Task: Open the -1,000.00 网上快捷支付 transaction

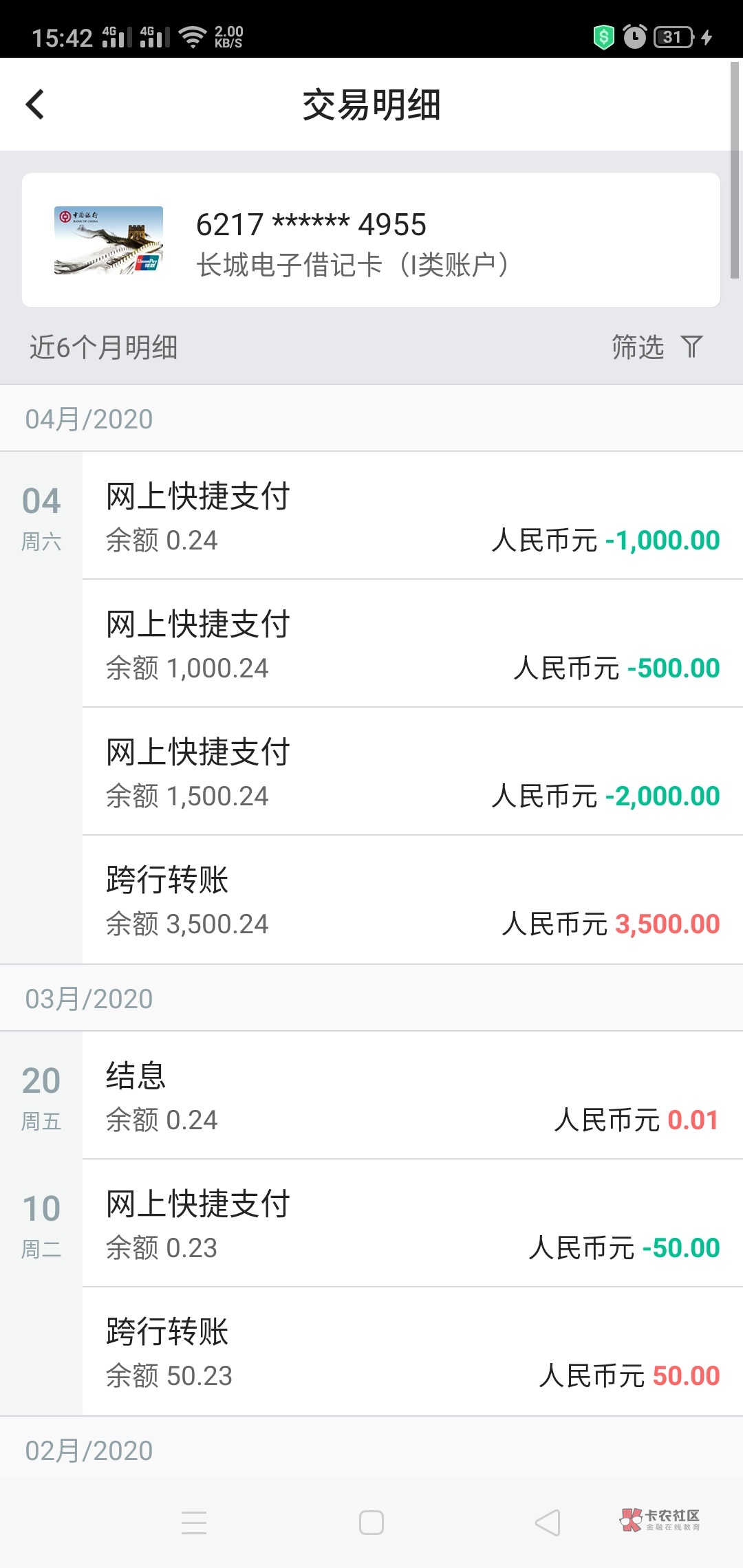Action: pos(411,516)
